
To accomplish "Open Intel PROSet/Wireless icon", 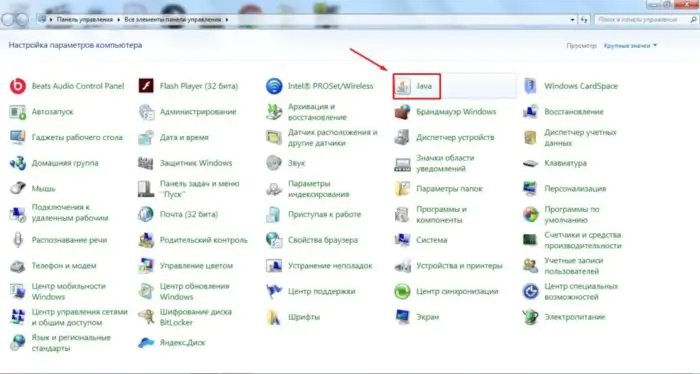I will click(274, 86).
